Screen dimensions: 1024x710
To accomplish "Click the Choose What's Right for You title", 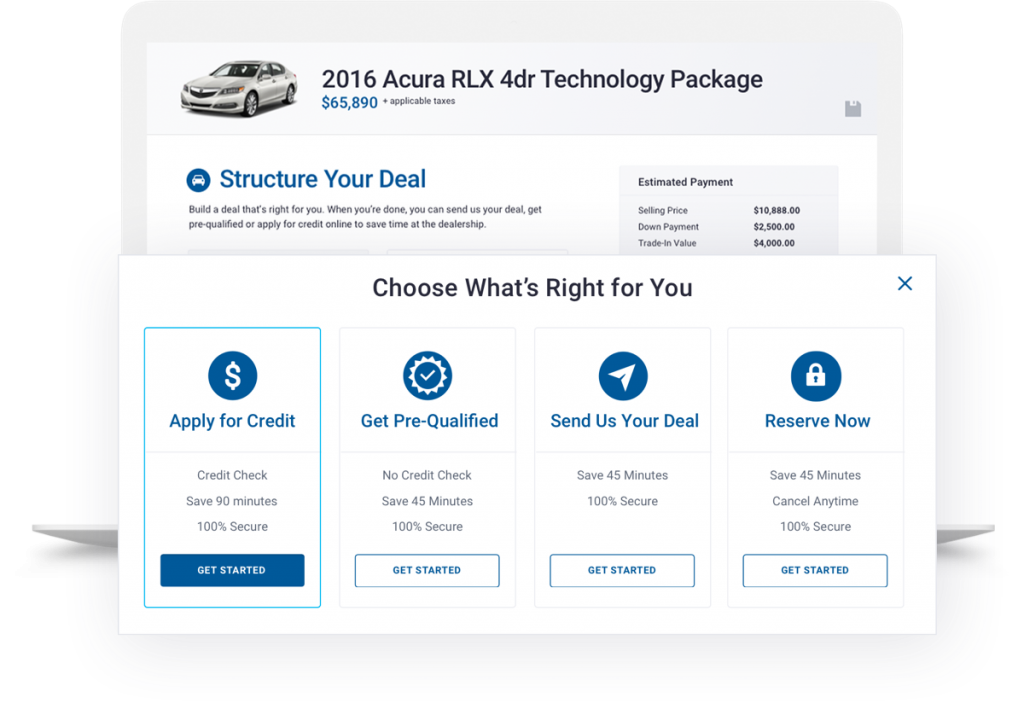I will tap(532, 288).
